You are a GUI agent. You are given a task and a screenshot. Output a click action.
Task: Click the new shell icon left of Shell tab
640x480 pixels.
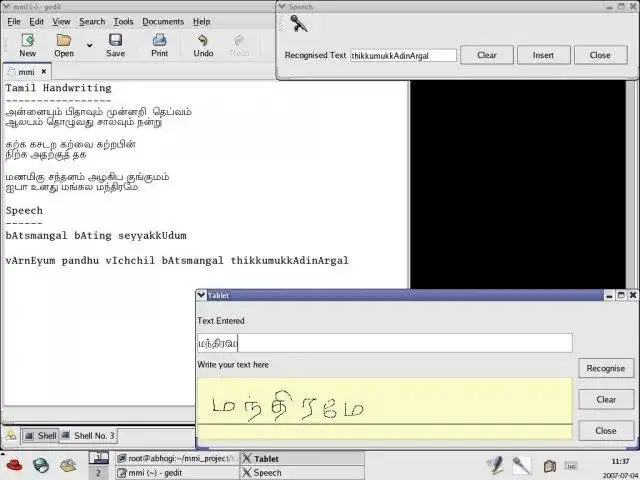11,436
